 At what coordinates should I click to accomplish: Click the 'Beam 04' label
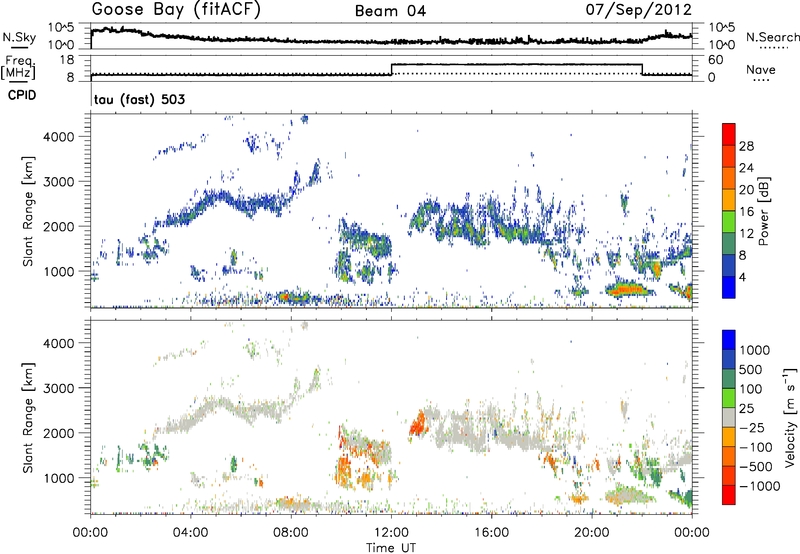point(390,11)
